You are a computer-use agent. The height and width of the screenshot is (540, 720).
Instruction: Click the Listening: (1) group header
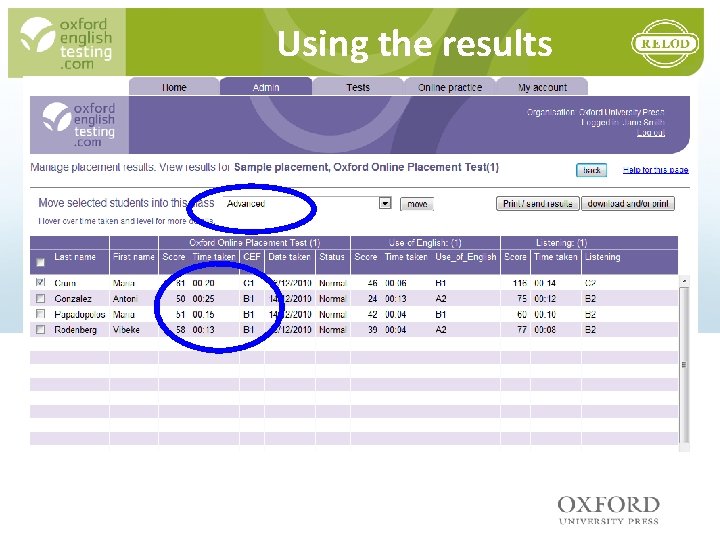coord(562,242)
